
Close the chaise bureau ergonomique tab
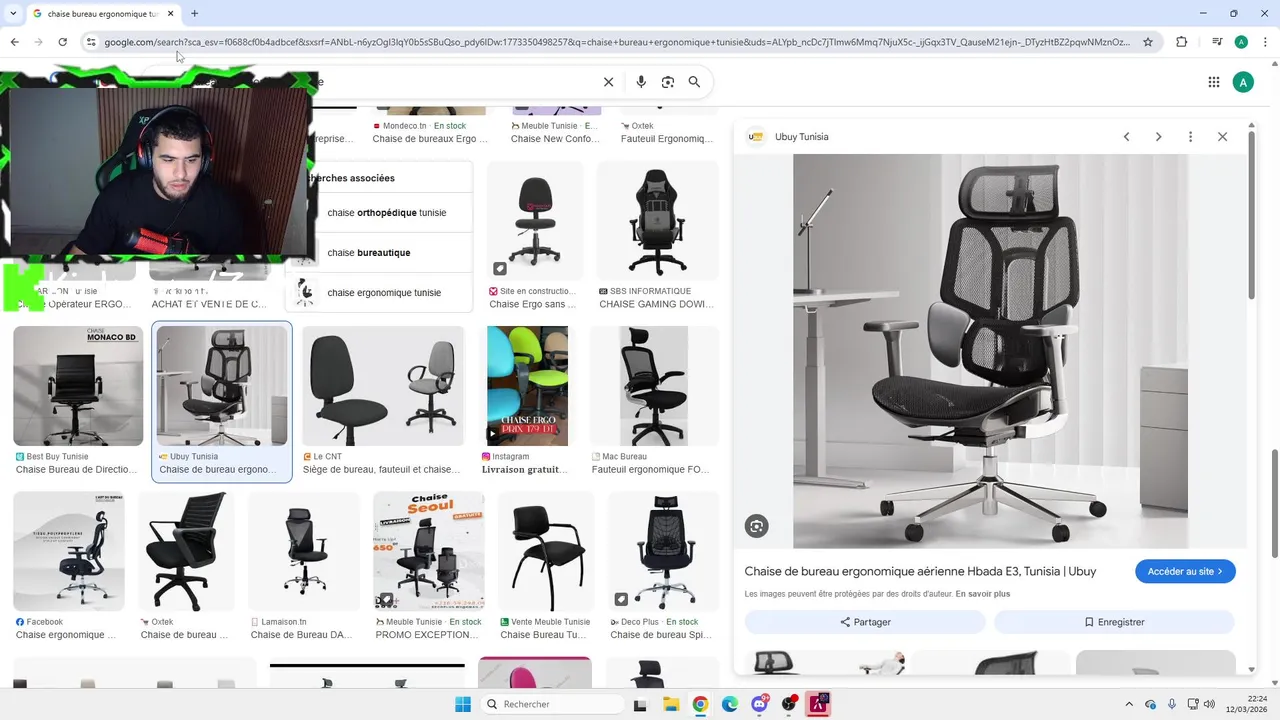(x=170, y=13)
